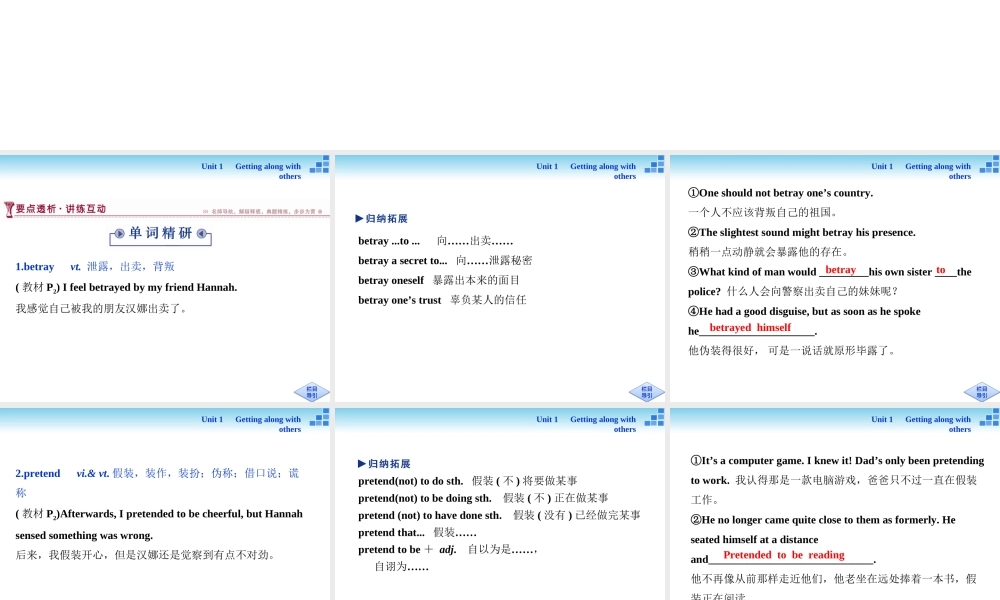Select the pattern 'pretend(not) to do sth.'
This screenshot has width=1000, height=600.
click(x=411, y=481)
